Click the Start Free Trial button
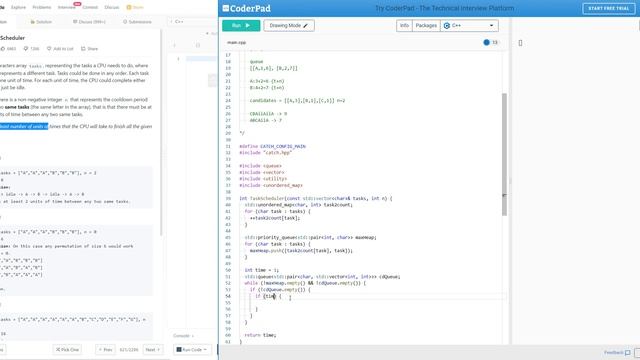Screen dimensions: 640x360 click(x=608, y=8)
